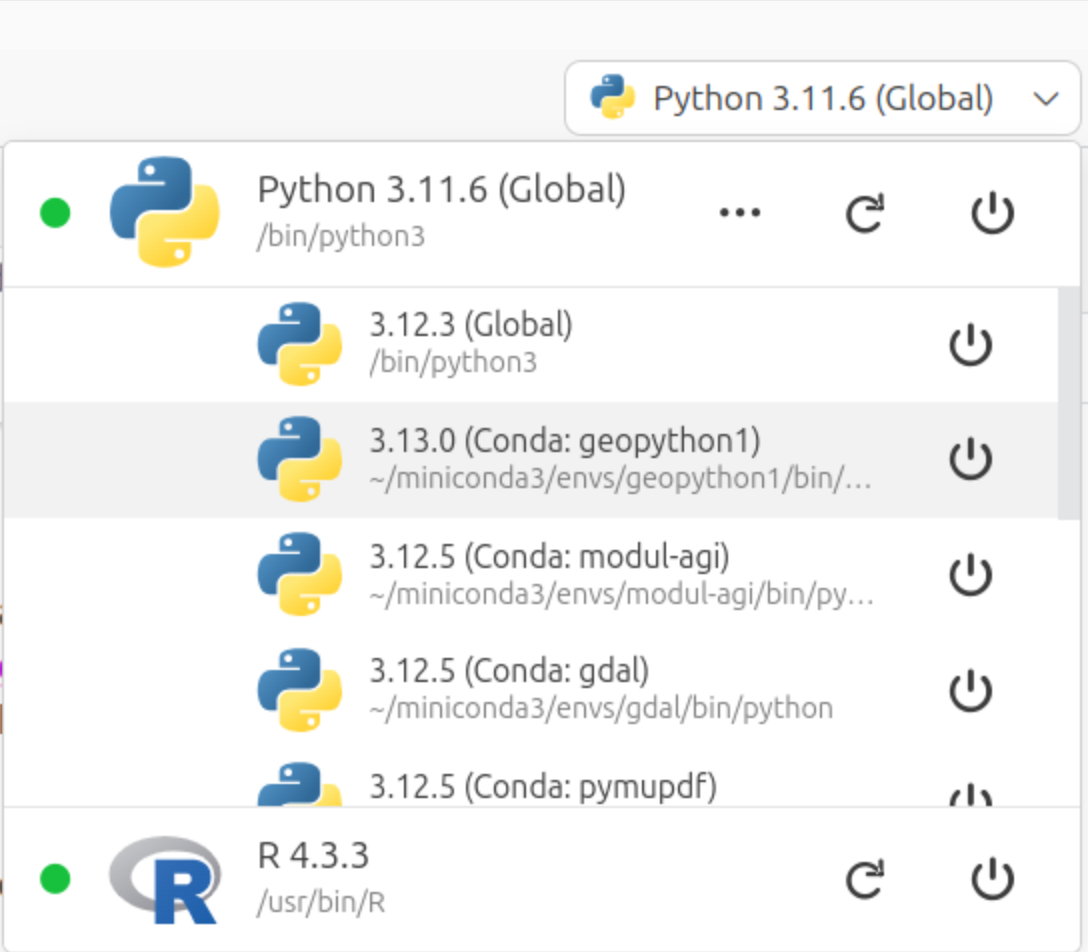Click the large Python logo of active session
This screenshot has height=952, width=1088.
point(165,211)
